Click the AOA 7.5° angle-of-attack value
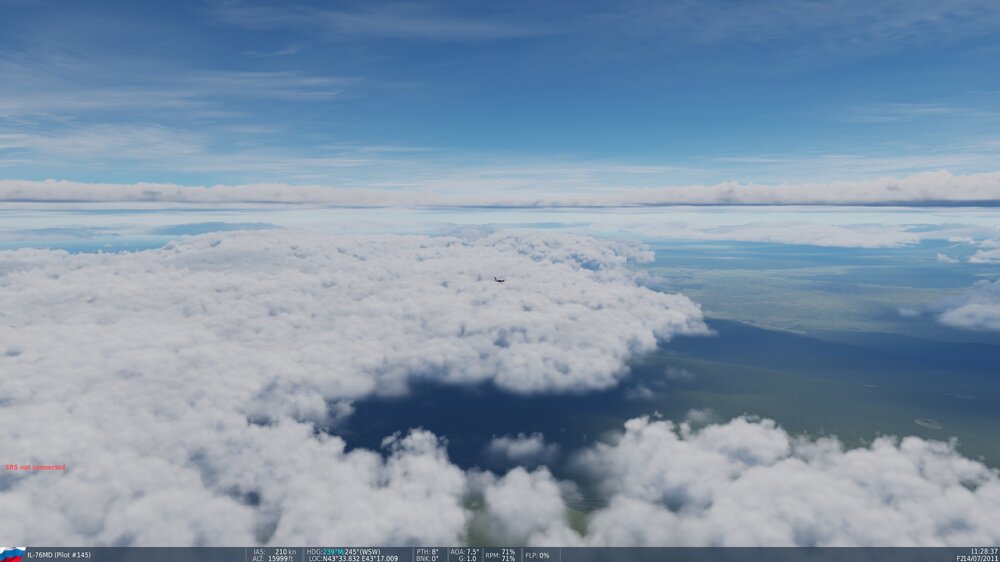This screenshot has width=1000, height=562. [x=465, y=551]
